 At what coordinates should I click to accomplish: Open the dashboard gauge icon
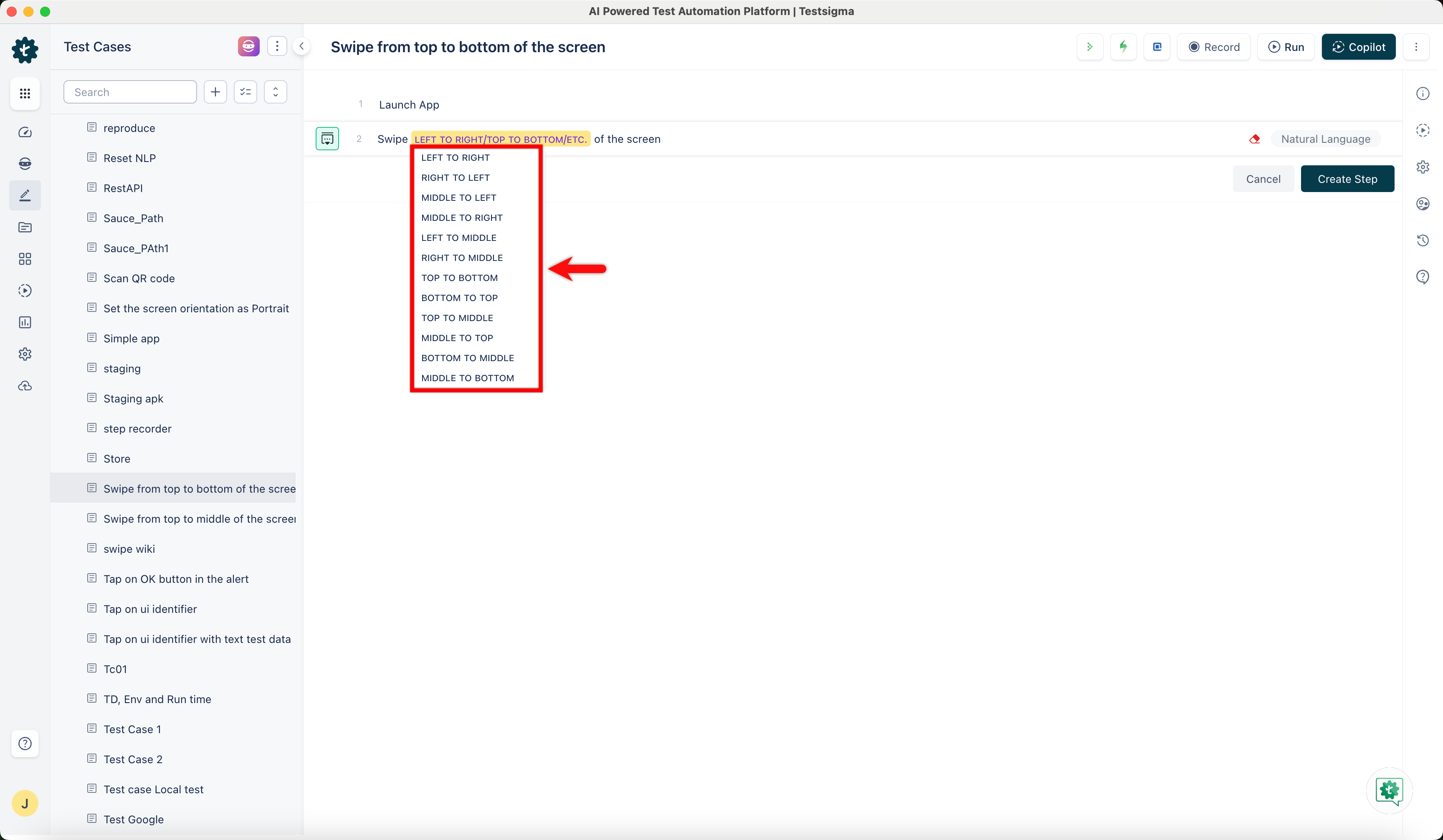tap(25, 132)
